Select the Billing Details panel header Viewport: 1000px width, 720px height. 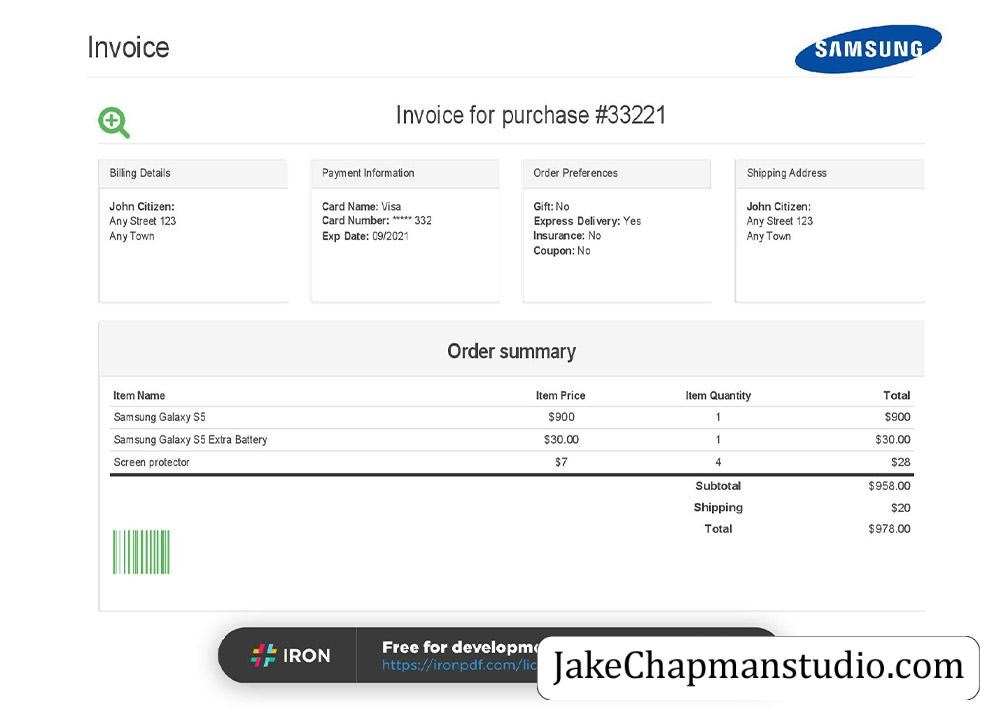pos(193,173)
